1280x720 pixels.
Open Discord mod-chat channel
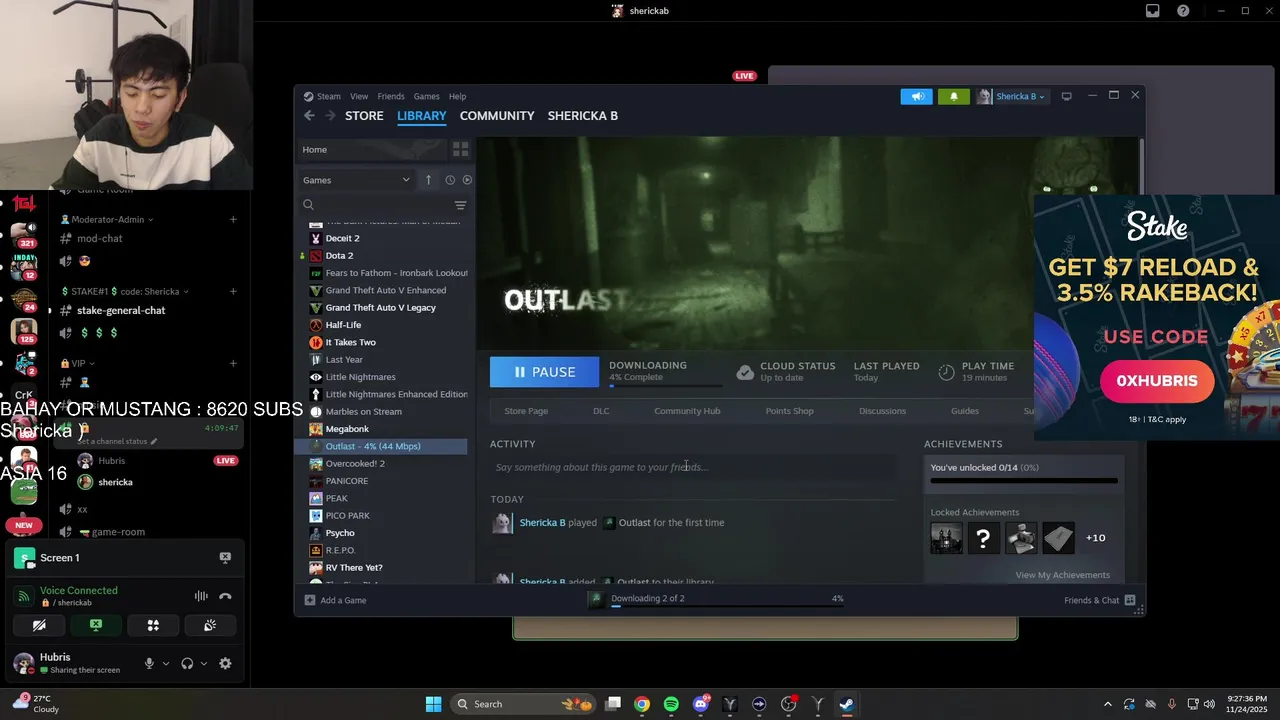(x=100, y=239)
